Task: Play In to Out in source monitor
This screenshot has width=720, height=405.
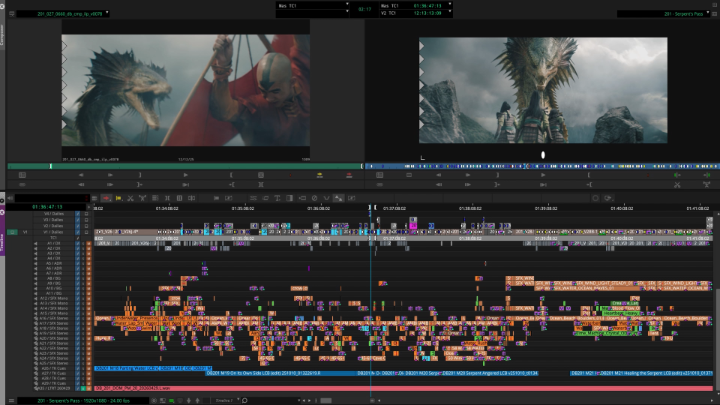Action: (186, 185)
